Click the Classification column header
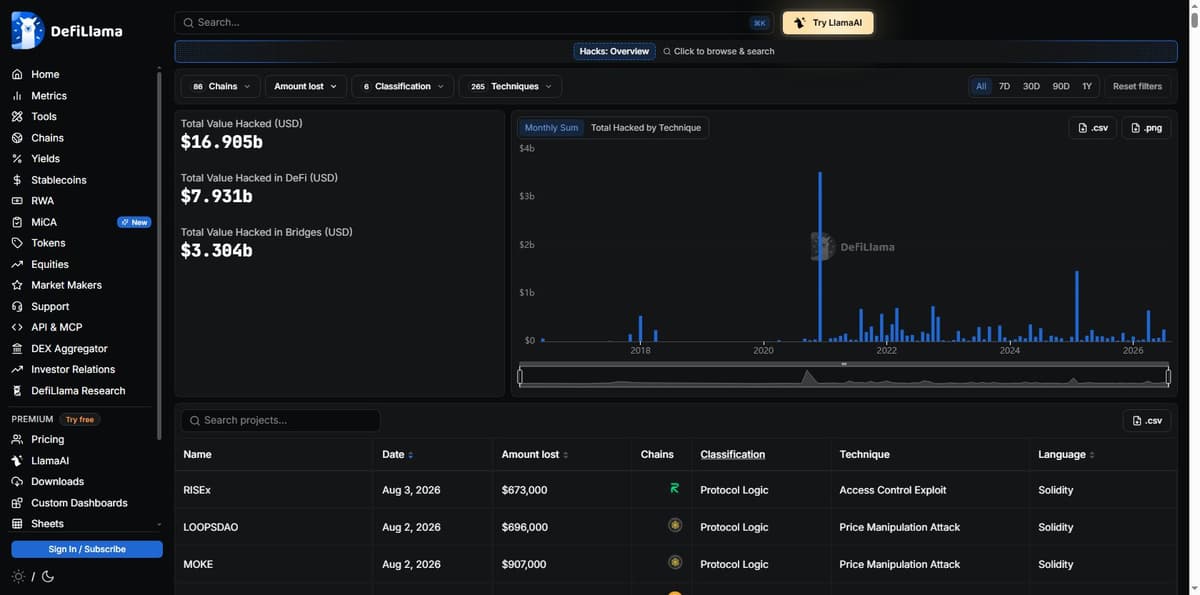Viewport: 1200px width, 595px height. (733, 454)
